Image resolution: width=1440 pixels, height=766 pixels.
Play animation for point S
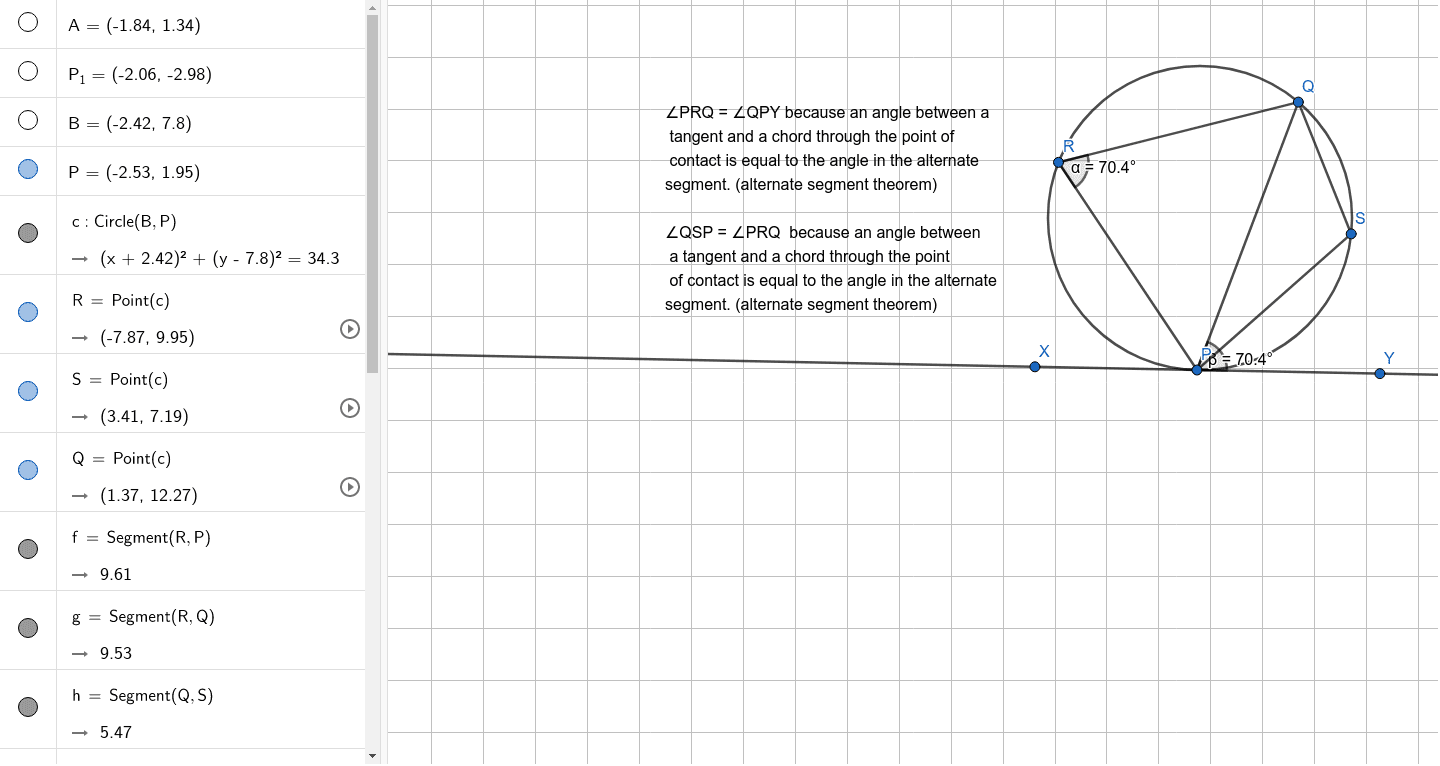point(350,408)
